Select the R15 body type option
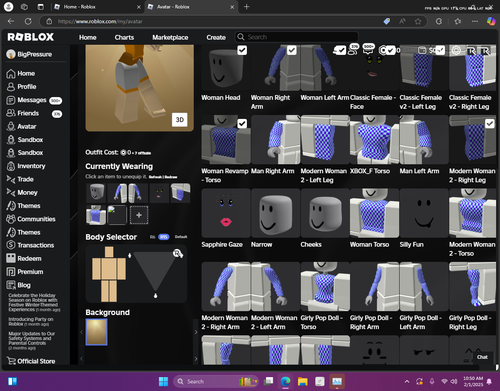 163,237
